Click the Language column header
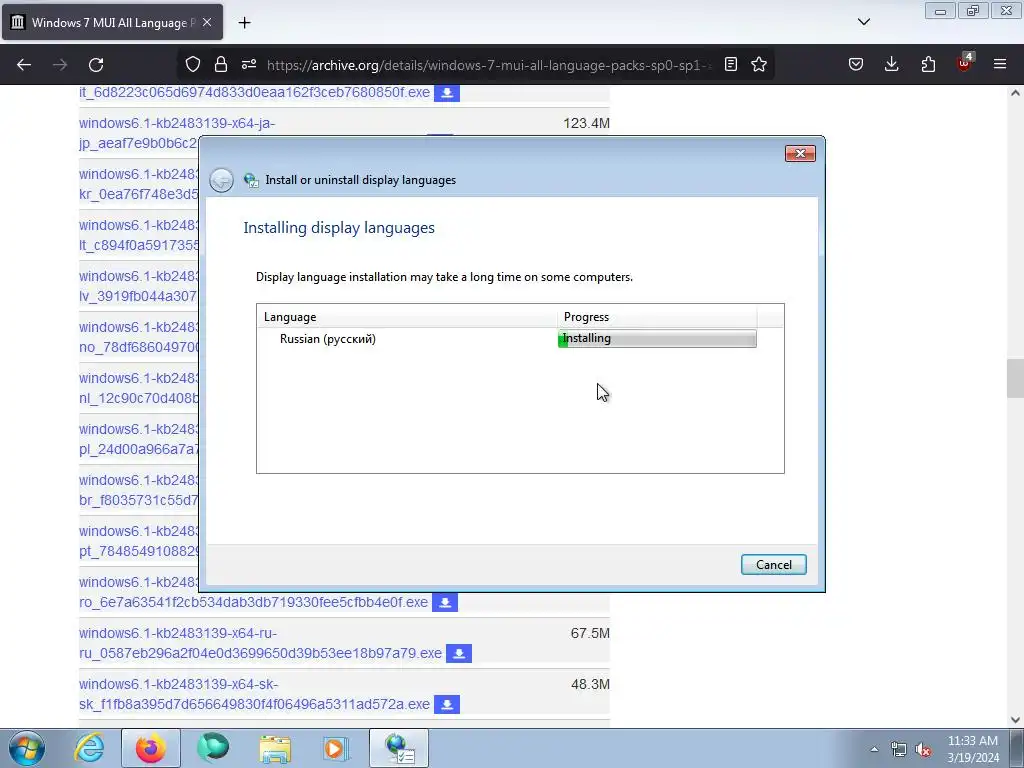 click(x=407, y=317)
